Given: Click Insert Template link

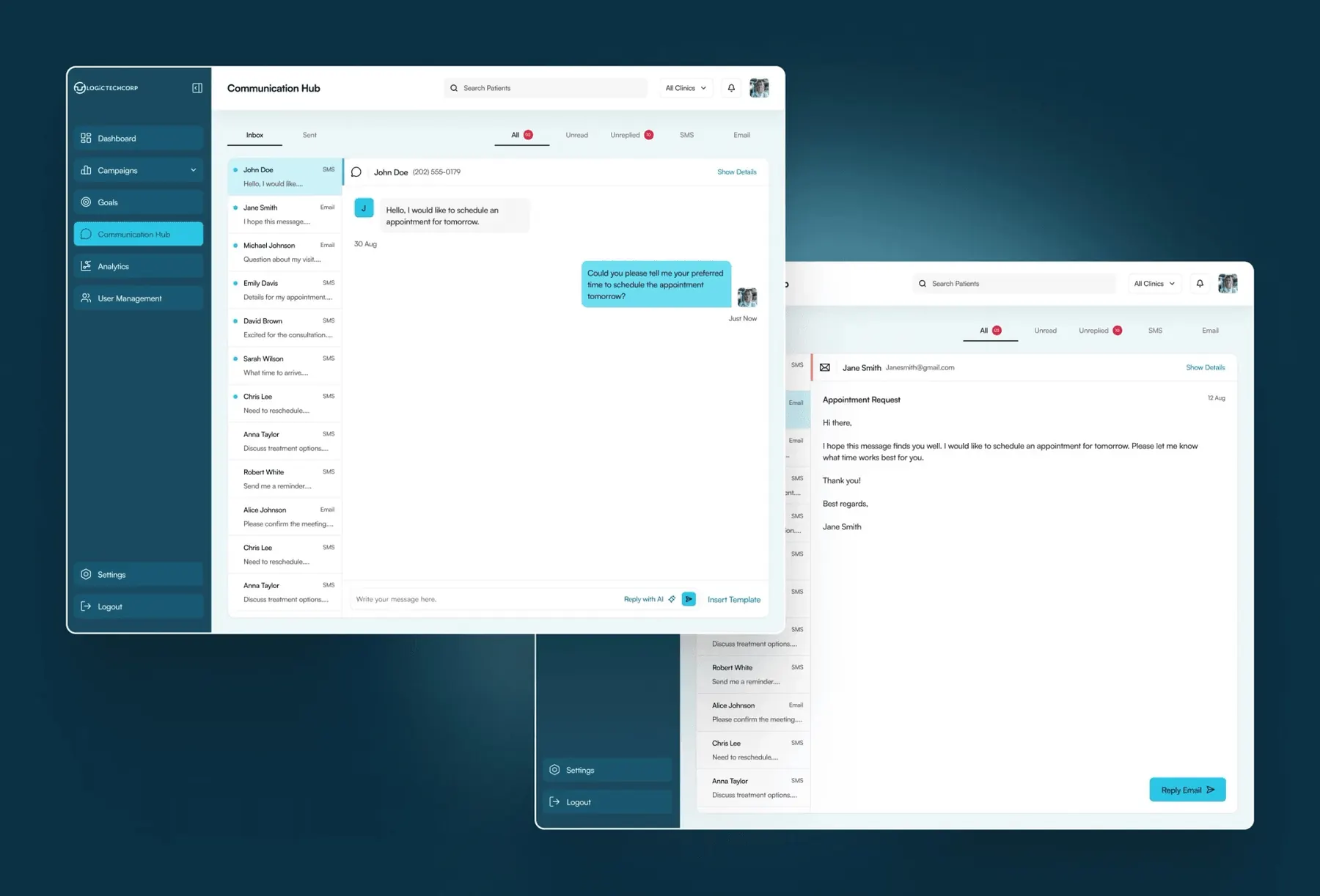Looking at the screenshot, I should pyautogui.click(x=733, y=600).
